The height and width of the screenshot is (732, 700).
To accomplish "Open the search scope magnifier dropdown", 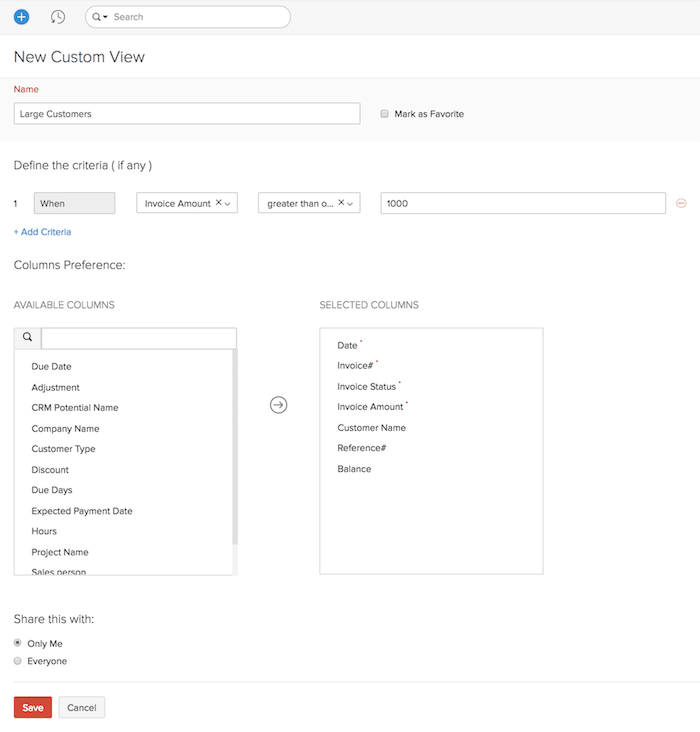I will coord(99,17).
